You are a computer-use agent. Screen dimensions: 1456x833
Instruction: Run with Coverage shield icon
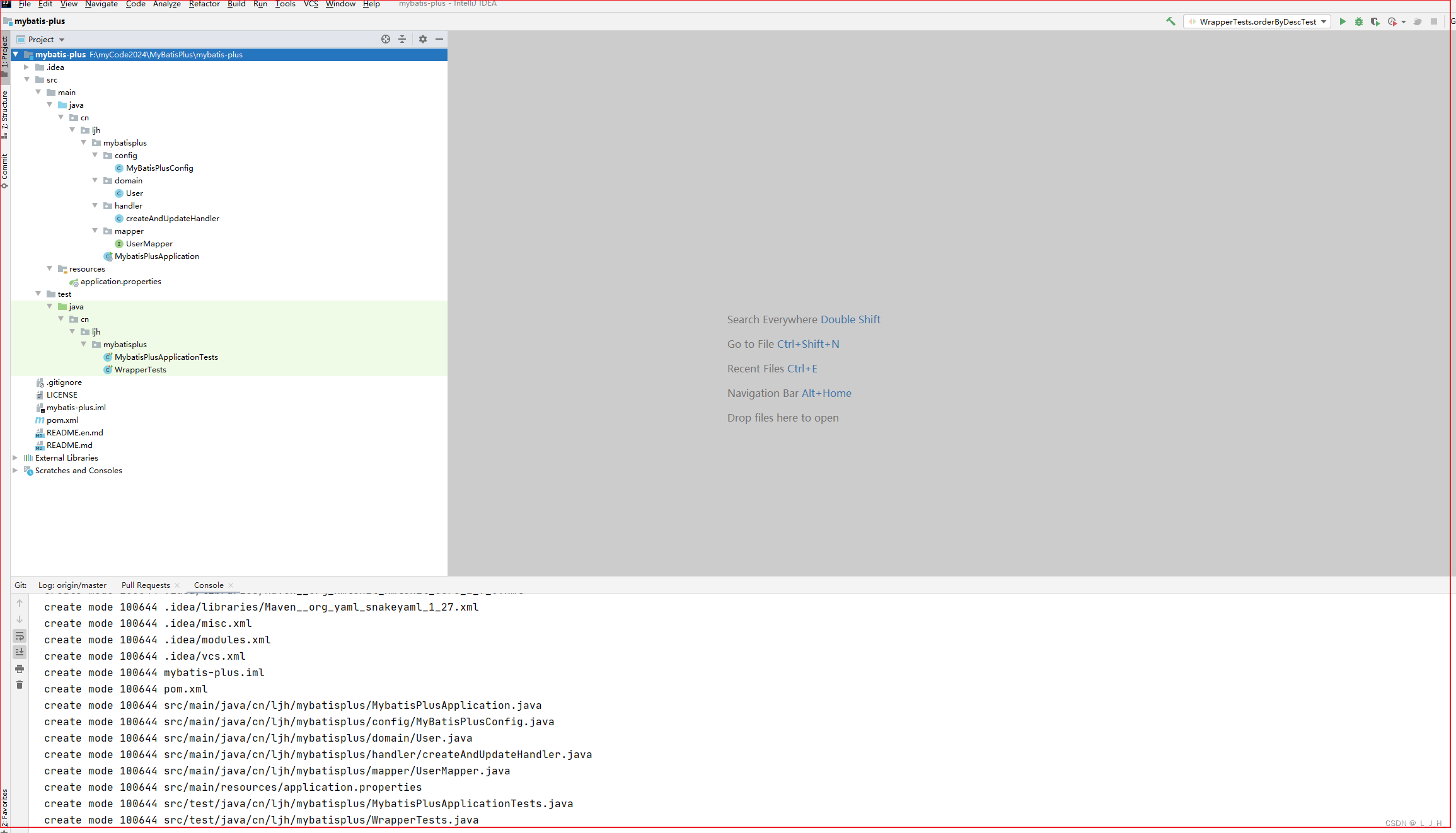[x=1375, y=21]
